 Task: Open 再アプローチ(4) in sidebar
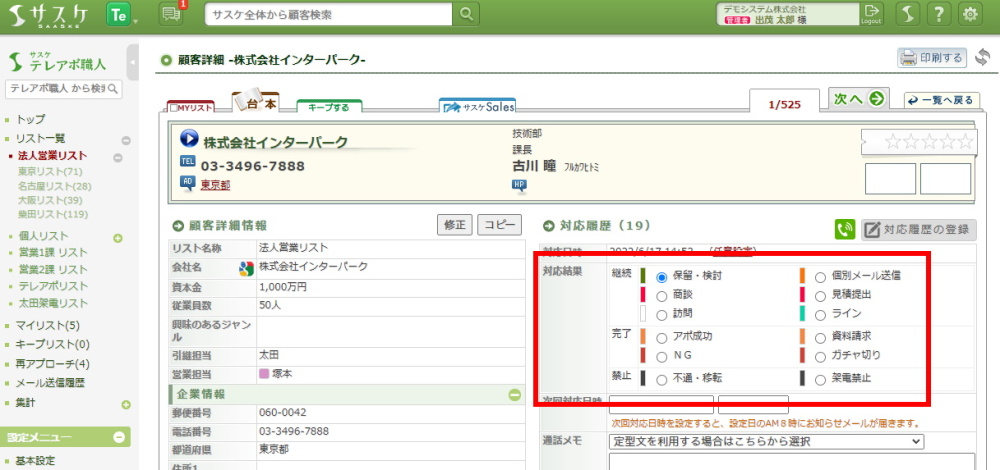point(53,364)
